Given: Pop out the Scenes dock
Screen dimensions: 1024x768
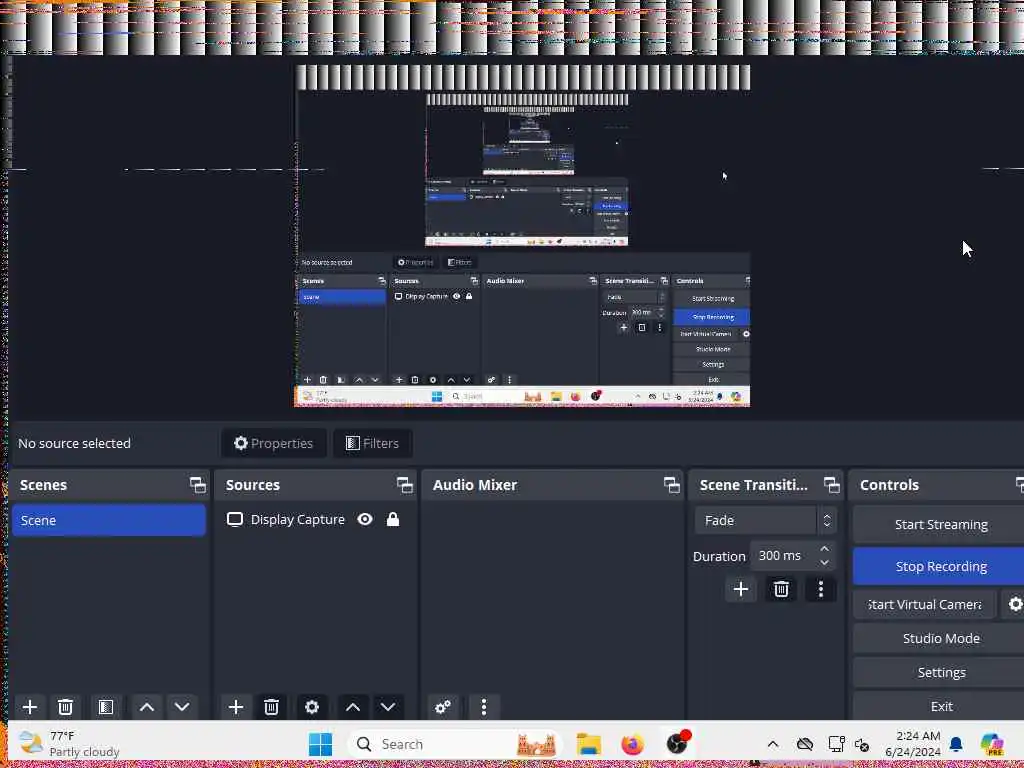Looking at the screenshot, I should tap(197, 485).
